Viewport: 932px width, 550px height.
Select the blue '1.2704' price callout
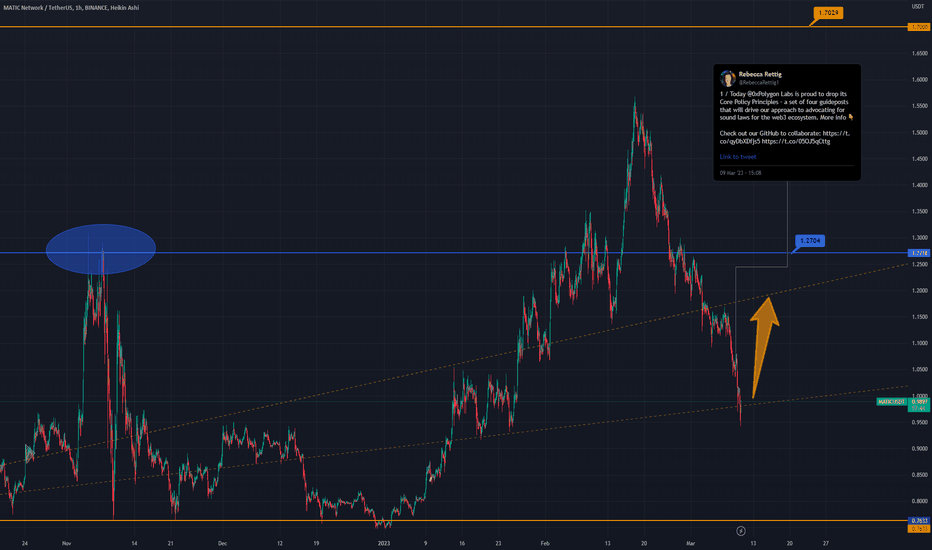tap(810, 241)
